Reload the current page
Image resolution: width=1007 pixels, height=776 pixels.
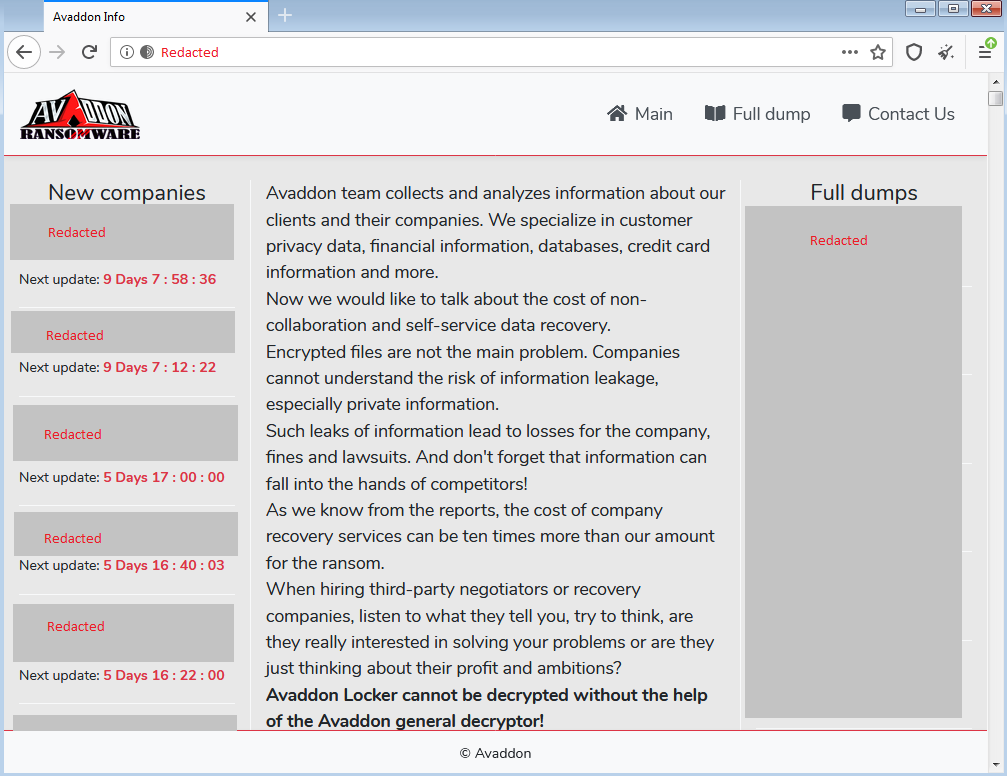pyautogui.click(x=89, y=52)
